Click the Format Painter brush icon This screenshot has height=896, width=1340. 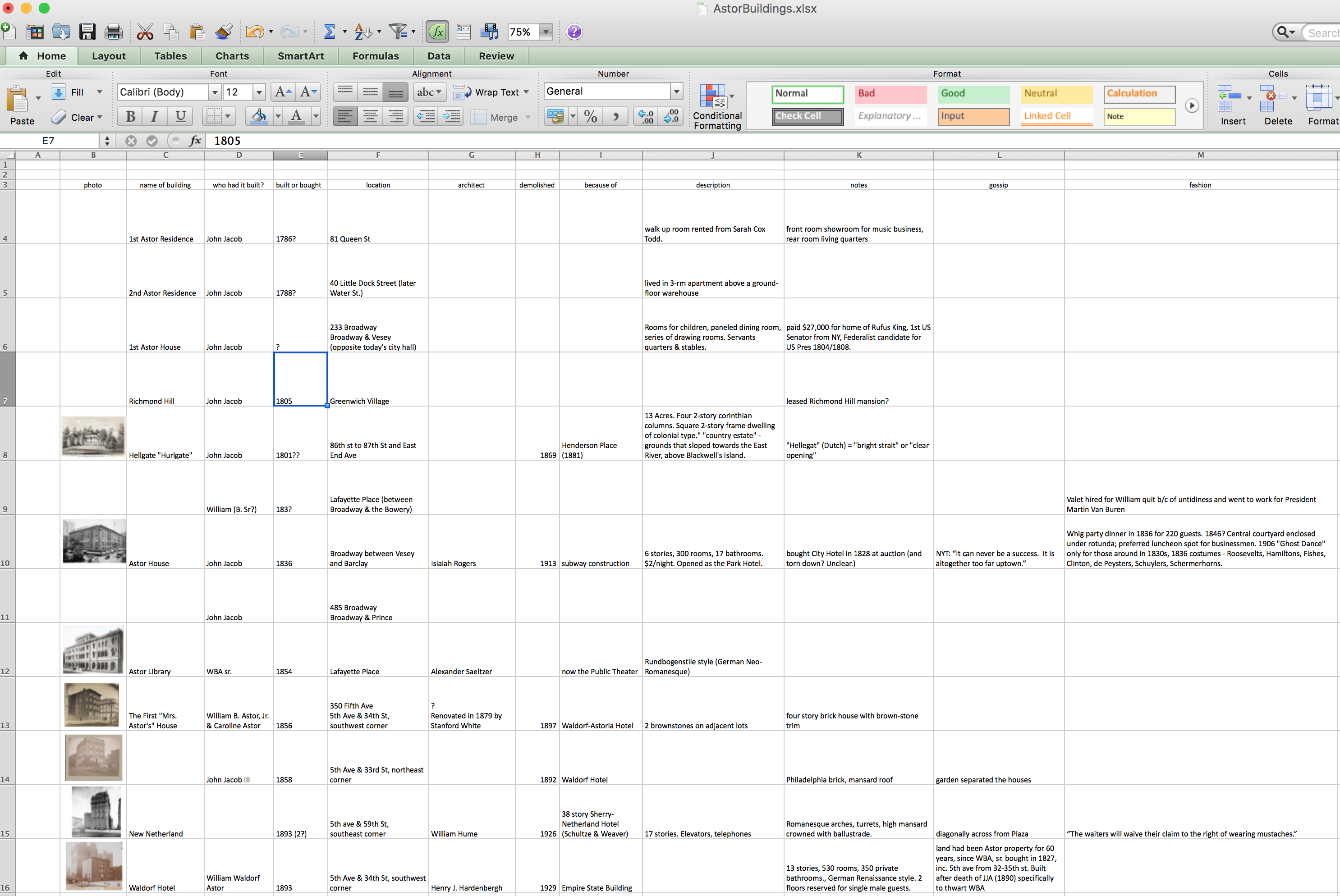point(224,32)
